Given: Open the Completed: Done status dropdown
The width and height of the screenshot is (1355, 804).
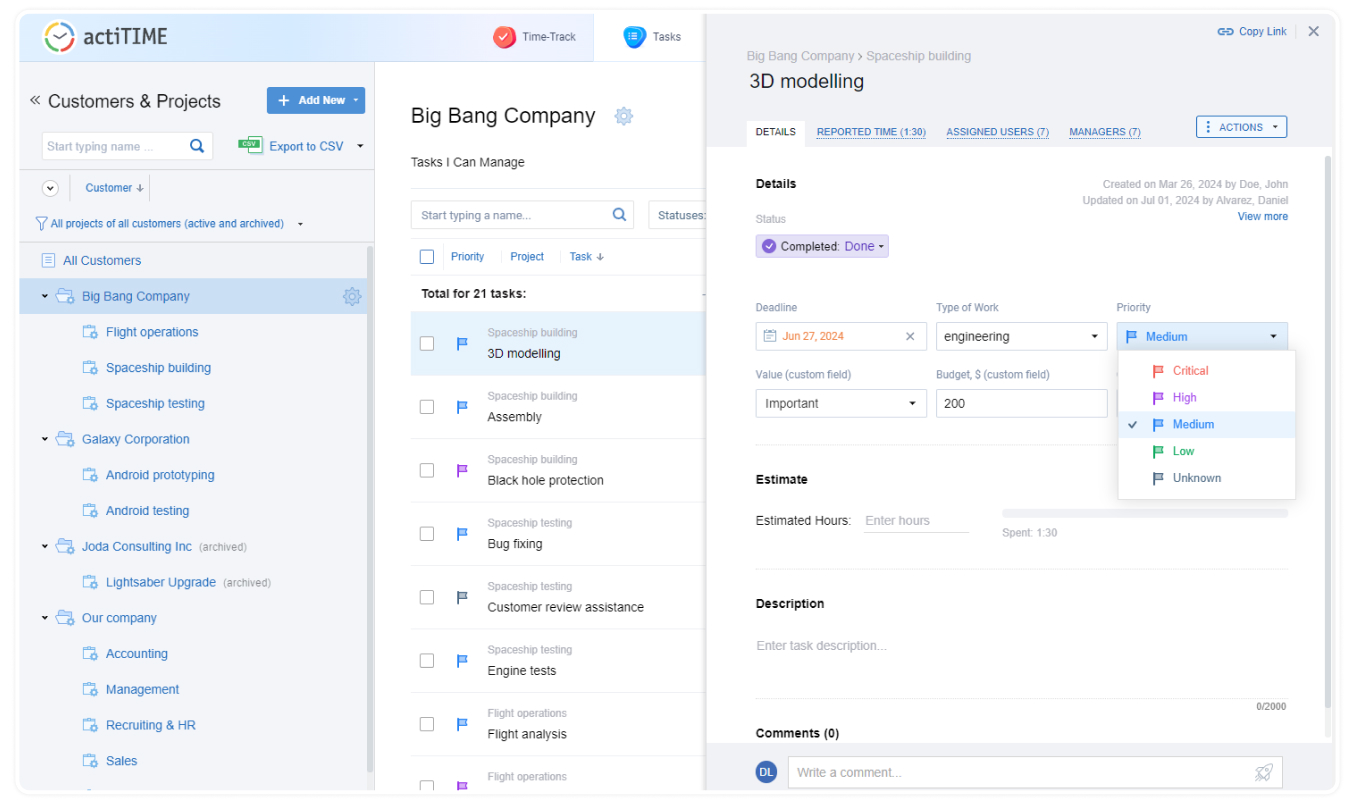Looking at the screenshot, I should click(822, 246).
